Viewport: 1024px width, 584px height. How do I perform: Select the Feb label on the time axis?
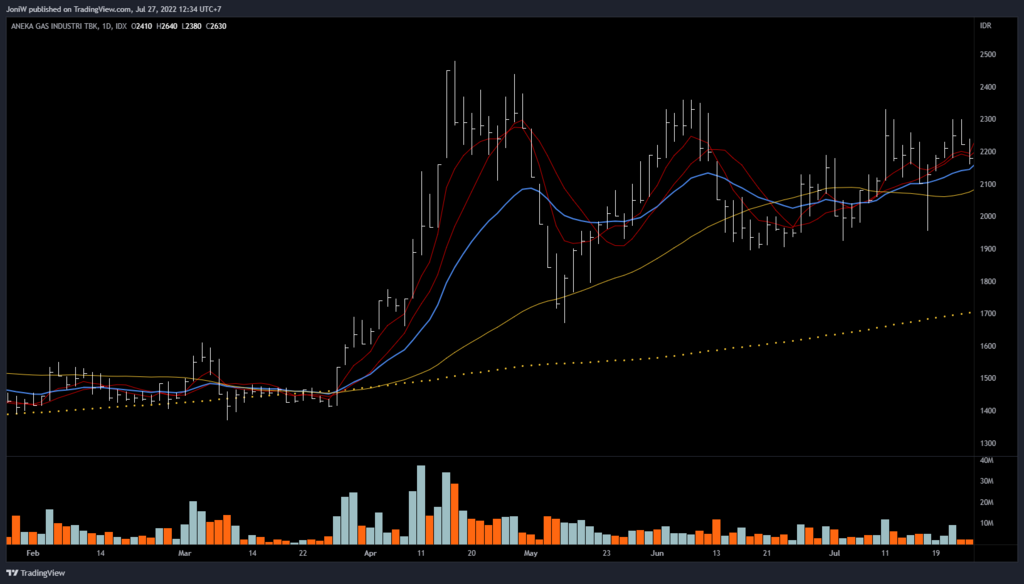pos(32,552)
